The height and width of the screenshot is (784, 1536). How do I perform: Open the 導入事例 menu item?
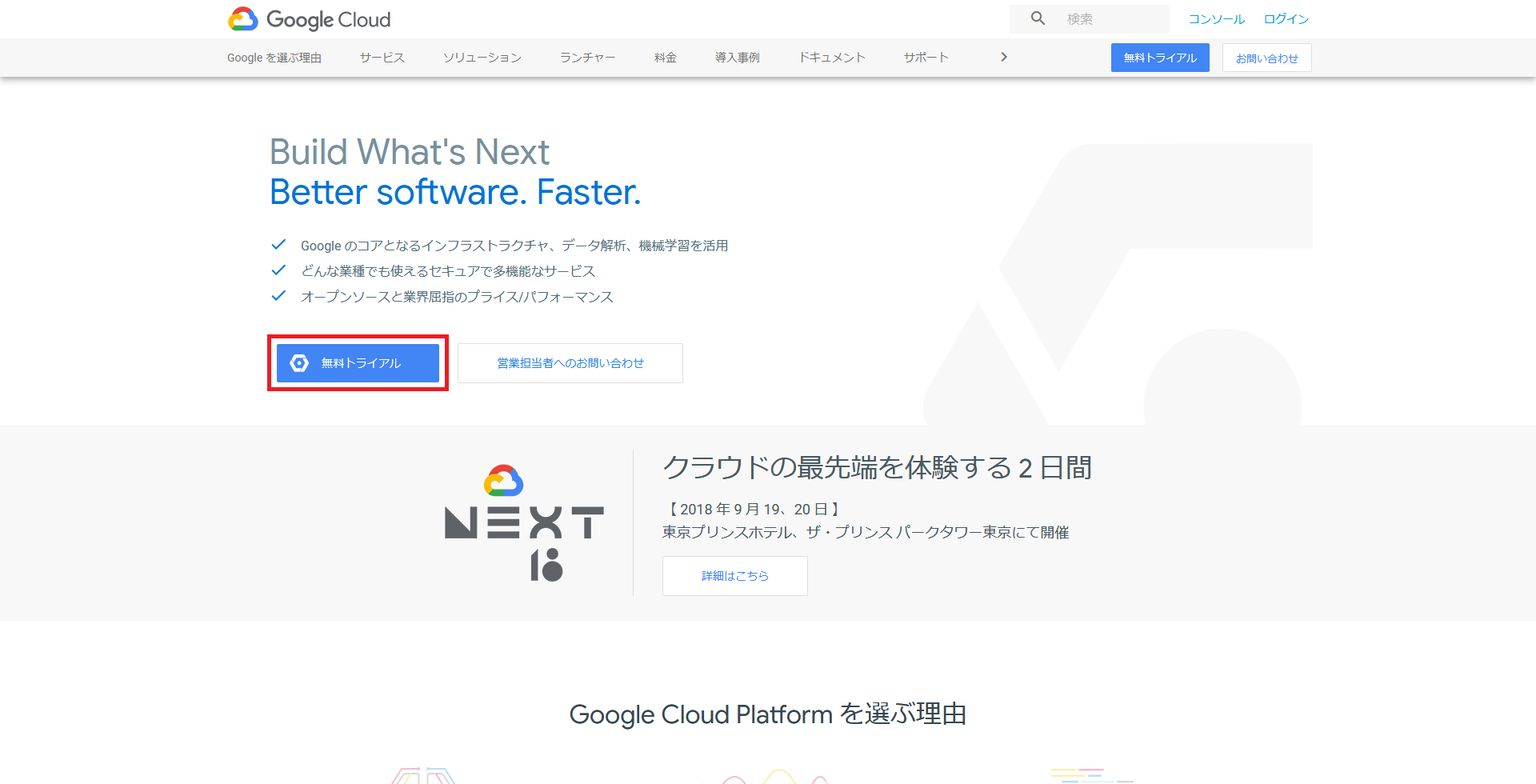[738, 58]
